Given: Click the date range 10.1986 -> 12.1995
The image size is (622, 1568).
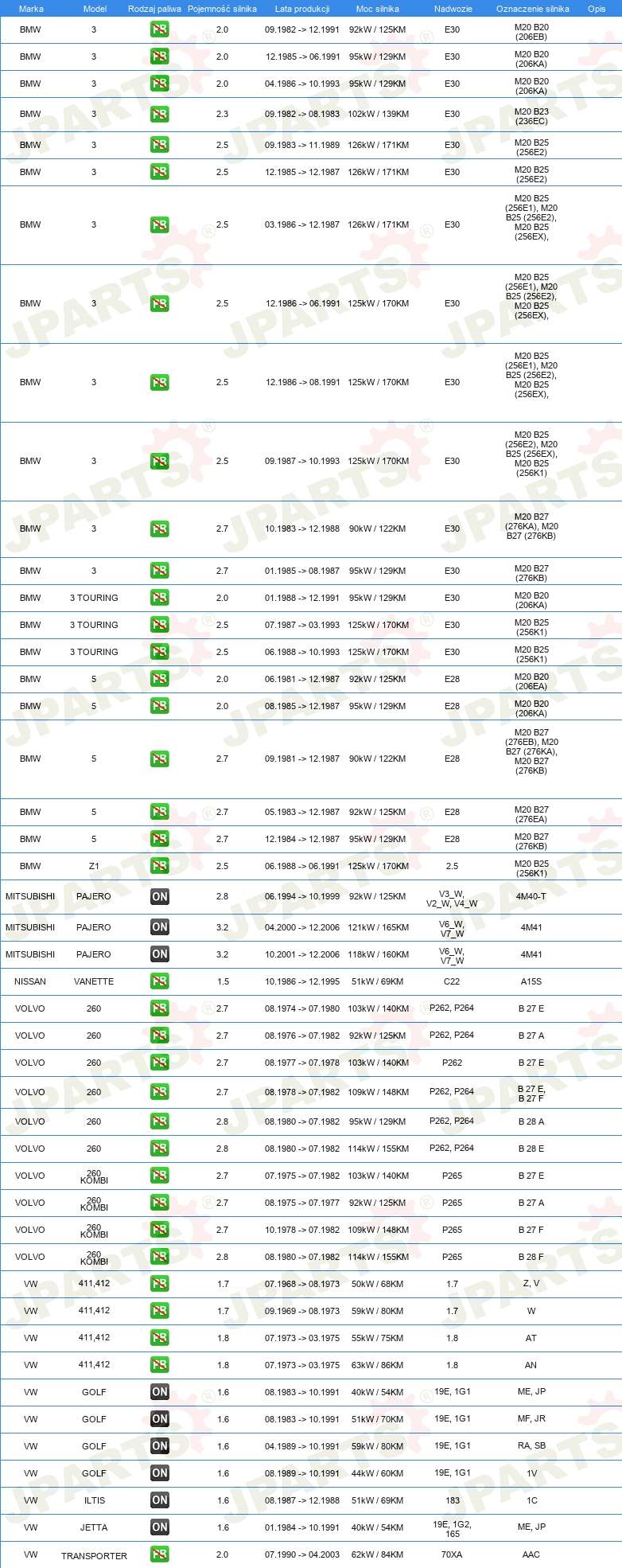Looking at the screenshot, I should pyautogui.click(x=302, y=981).
